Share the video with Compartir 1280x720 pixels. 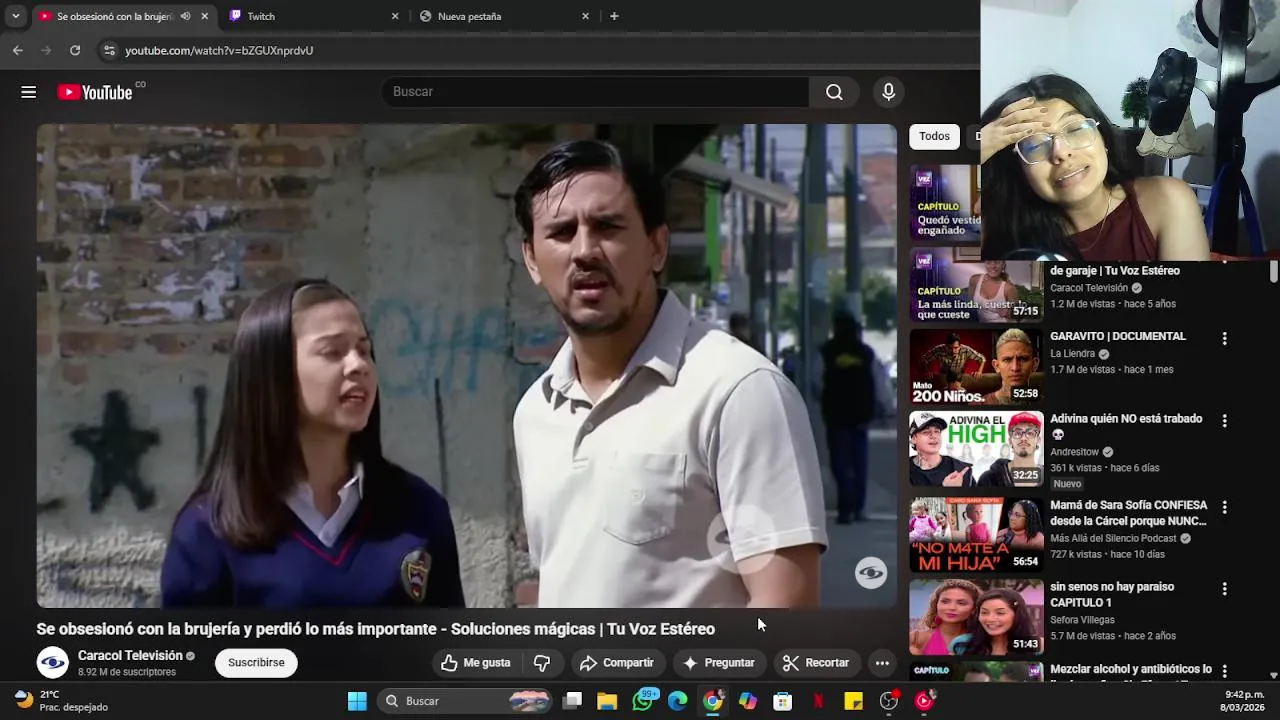(x=617, y=662)
